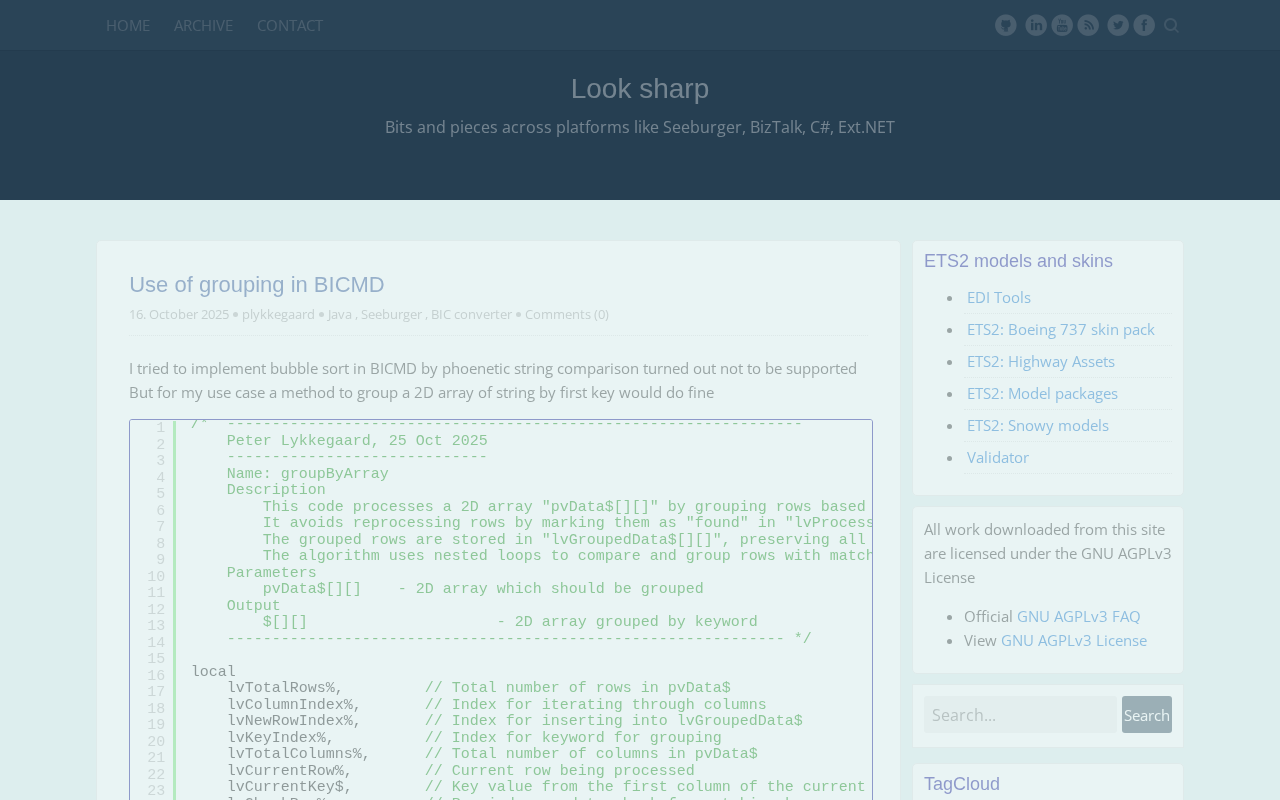Screen dimensions: 1280x800
Task: Click the 'Description' code comment line
Action: click(x=276, y=490)
